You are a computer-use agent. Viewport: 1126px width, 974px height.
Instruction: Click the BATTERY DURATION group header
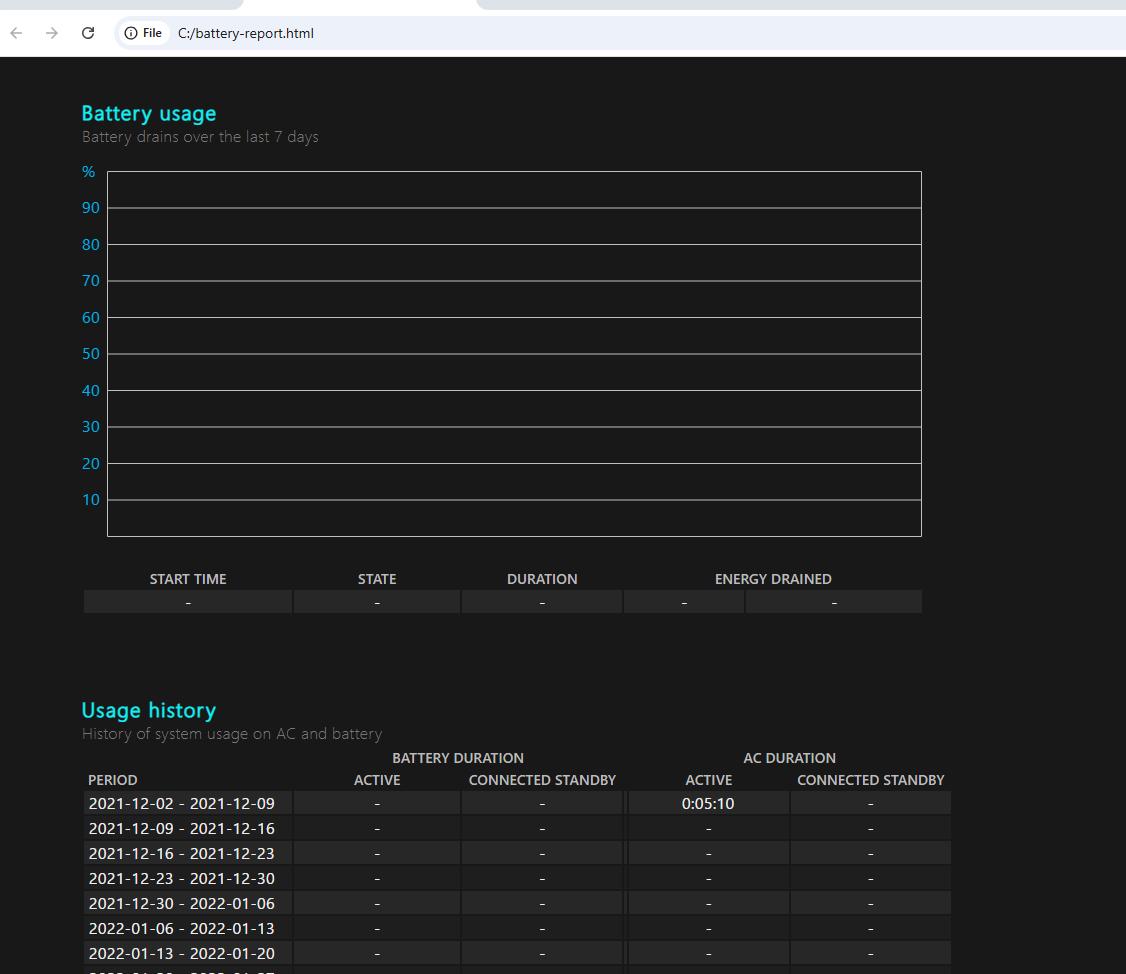pyautogui.click(x=458, y=758)
